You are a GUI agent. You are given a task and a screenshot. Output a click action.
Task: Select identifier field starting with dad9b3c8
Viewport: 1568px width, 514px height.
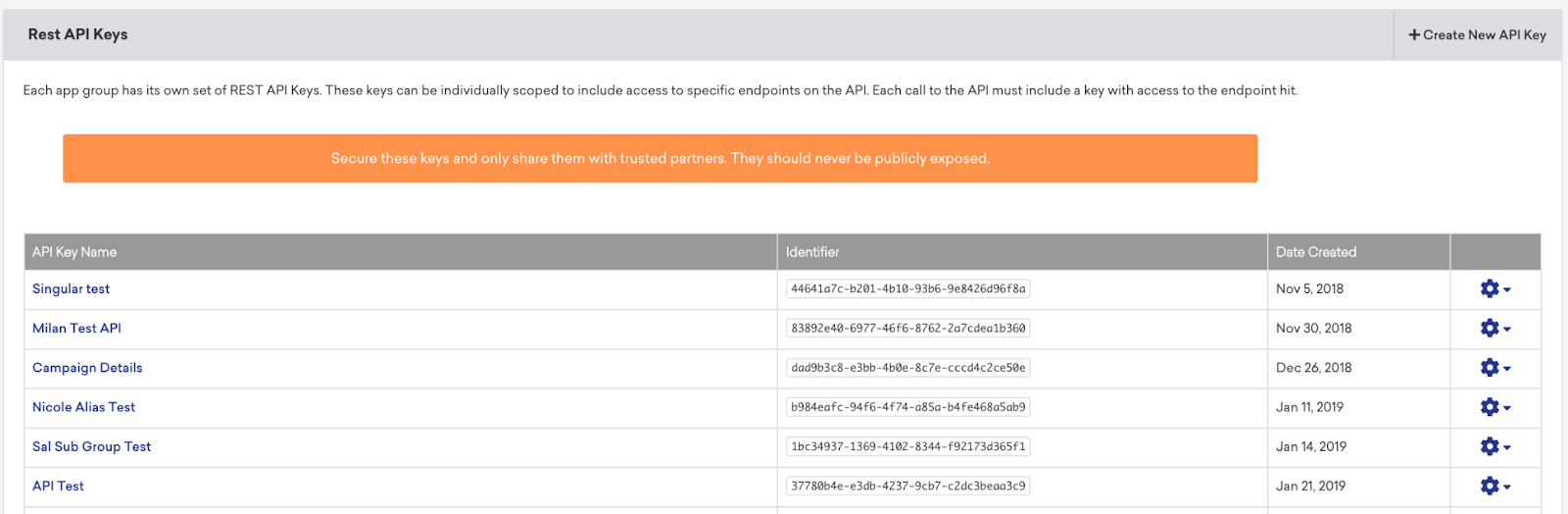pyautogui.click(x=907, y=368)
